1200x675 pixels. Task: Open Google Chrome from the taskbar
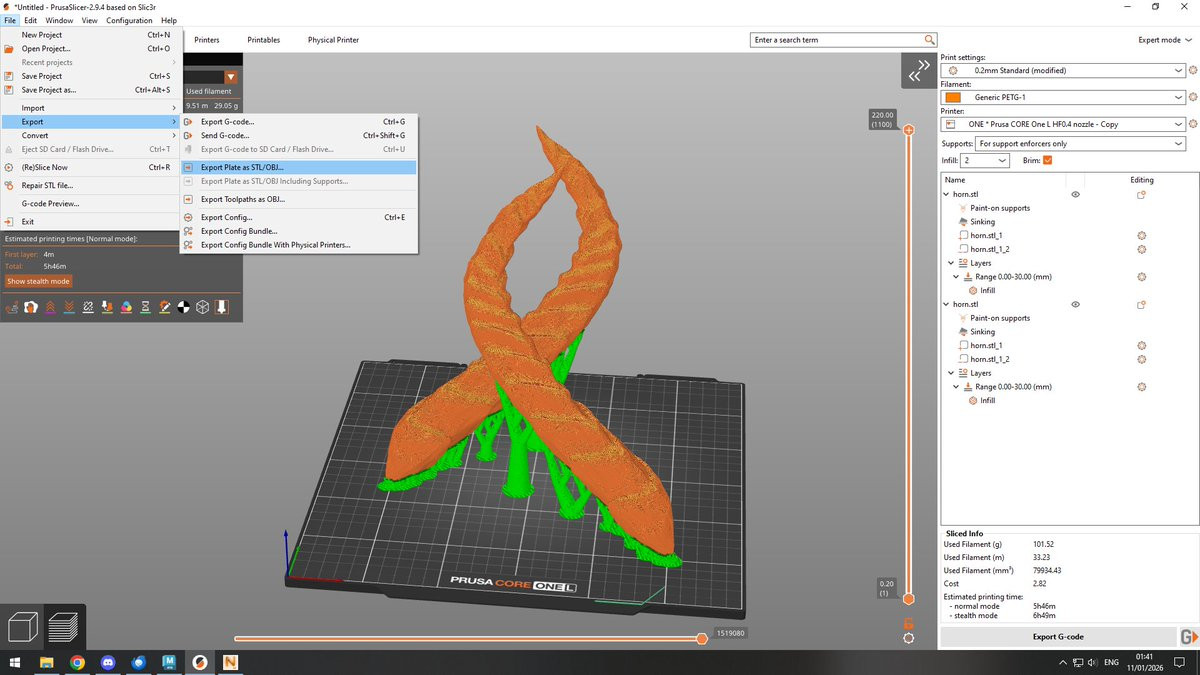click(x=77, y=662)
